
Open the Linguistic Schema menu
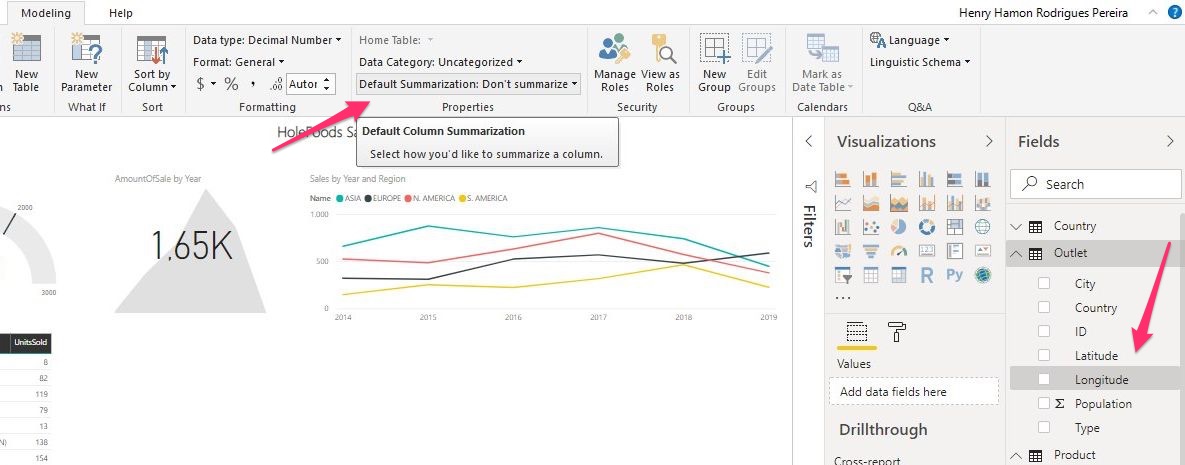pos(919,62)
